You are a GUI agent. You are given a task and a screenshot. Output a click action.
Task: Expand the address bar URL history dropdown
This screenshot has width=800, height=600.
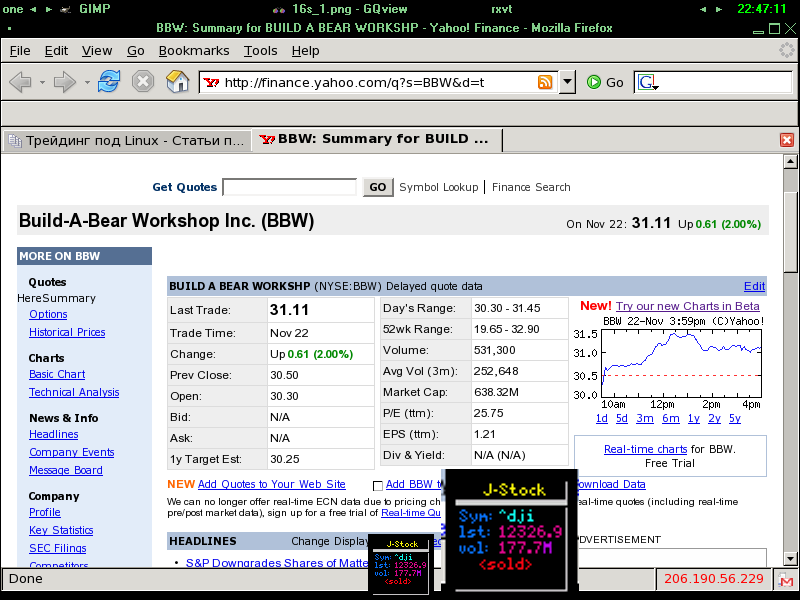click(567, 82)
